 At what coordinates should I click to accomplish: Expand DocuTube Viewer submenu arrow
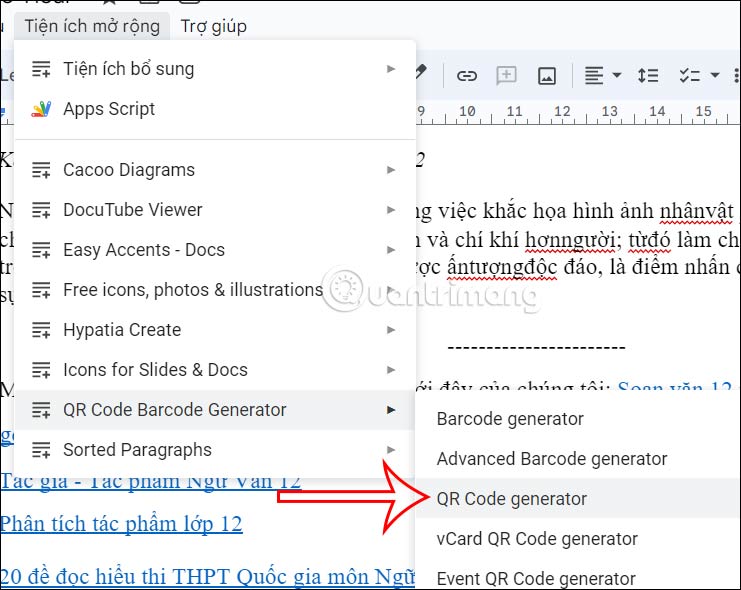click(391, 210)
